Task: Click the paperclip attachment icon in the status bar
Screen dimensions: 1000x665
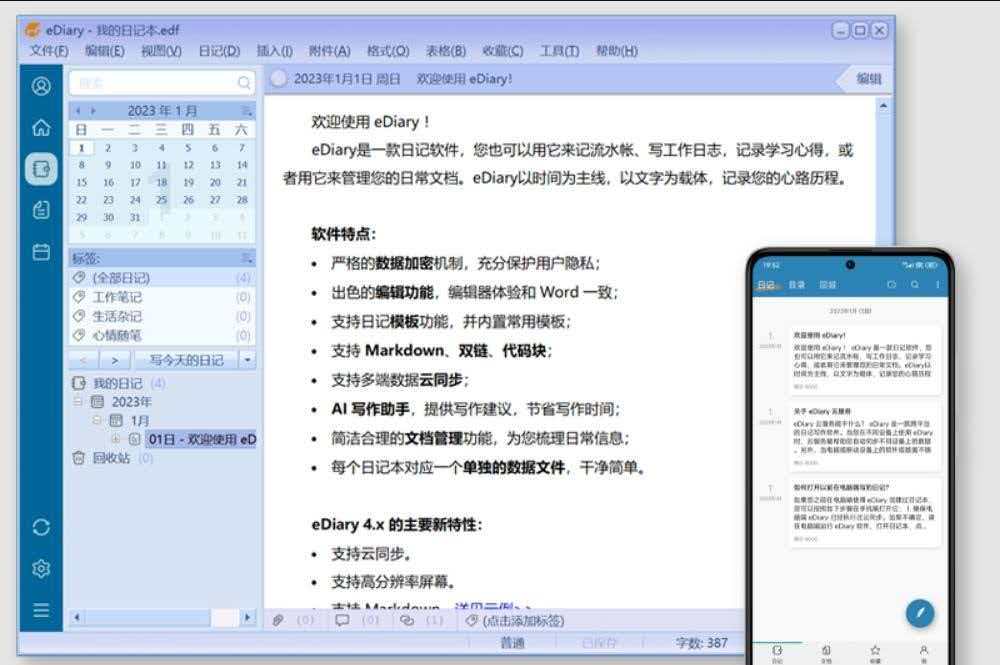Action: pos(277,620)
